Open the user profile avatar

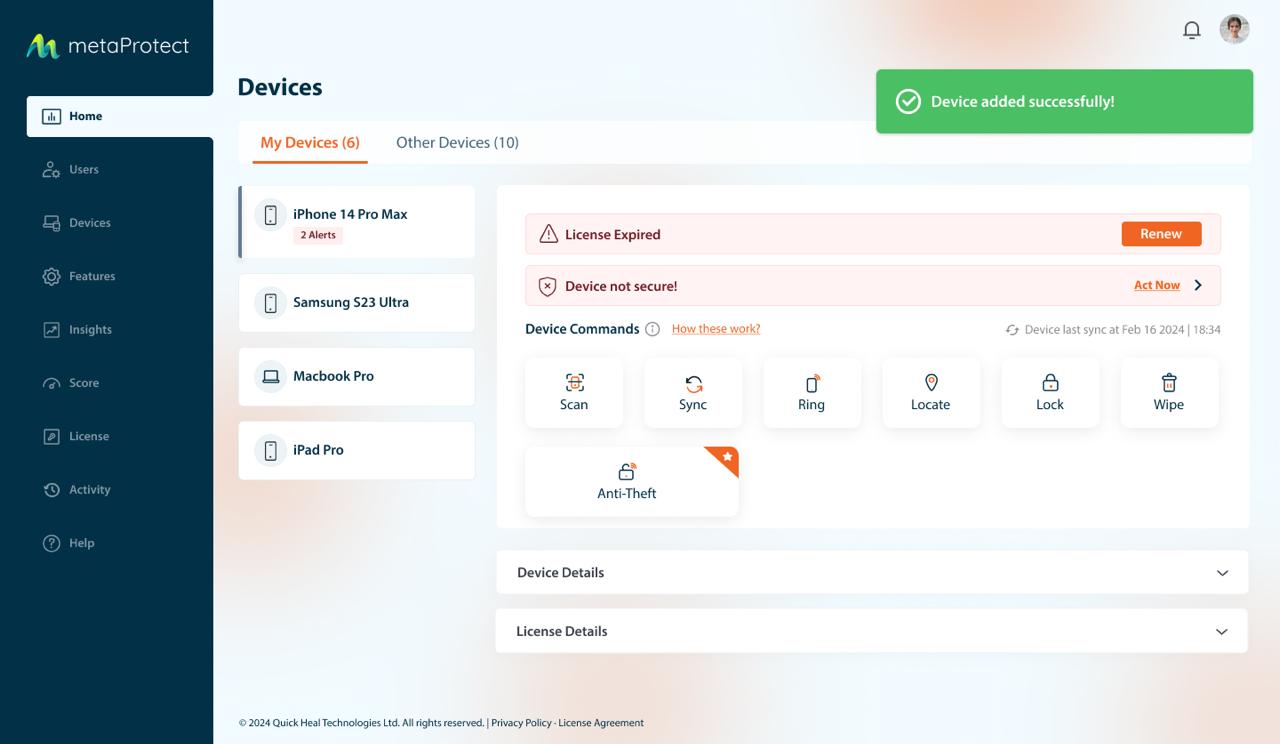point(1234,30)
